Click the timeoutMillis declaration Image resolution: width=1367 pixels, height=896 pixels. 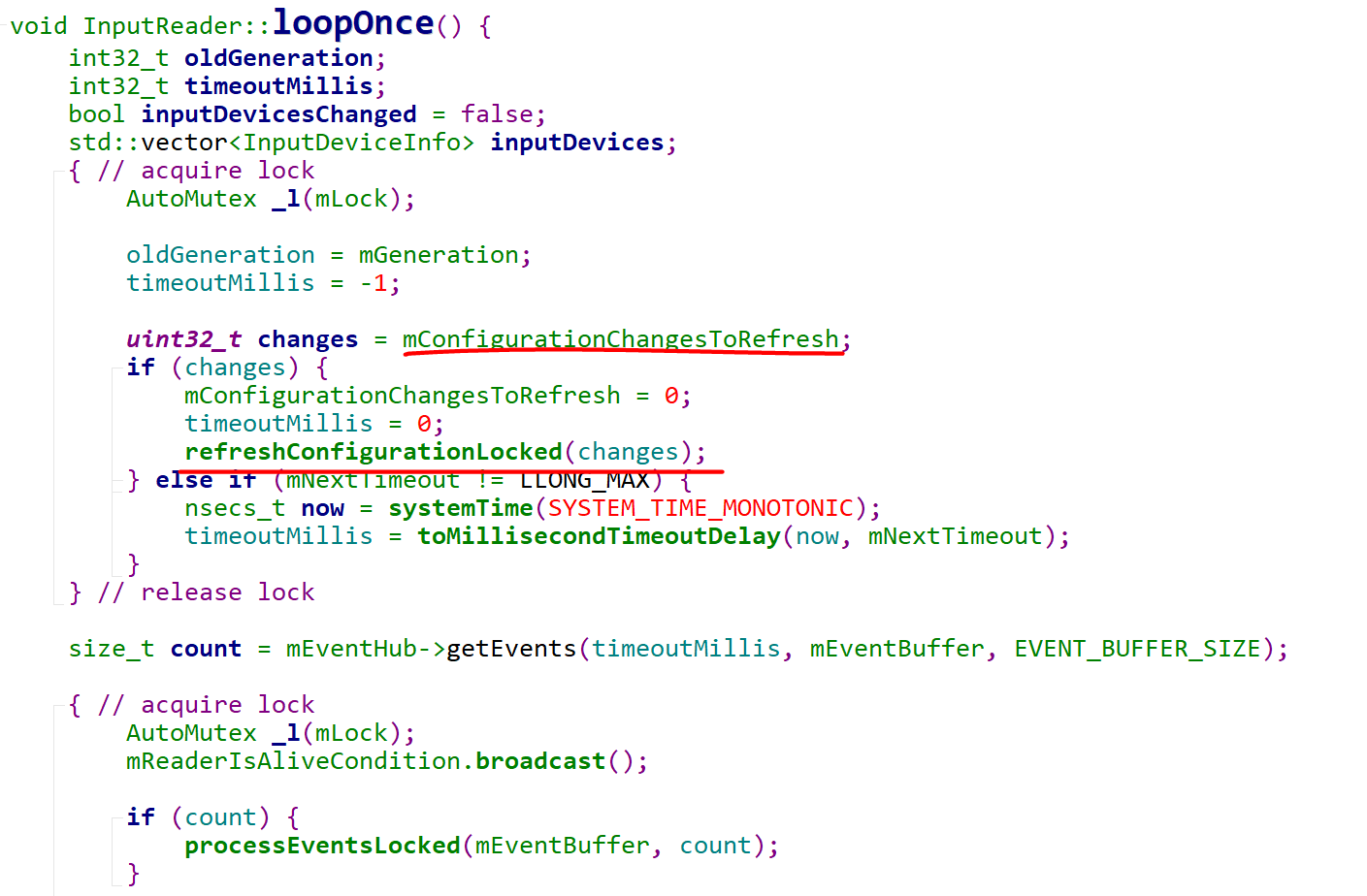point(270,85)
